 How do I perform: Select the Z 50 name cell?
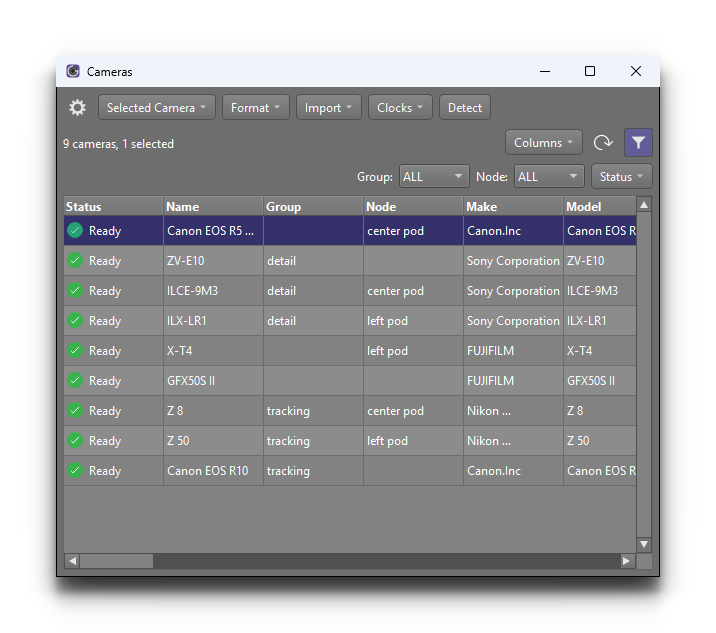pos(213,440)
